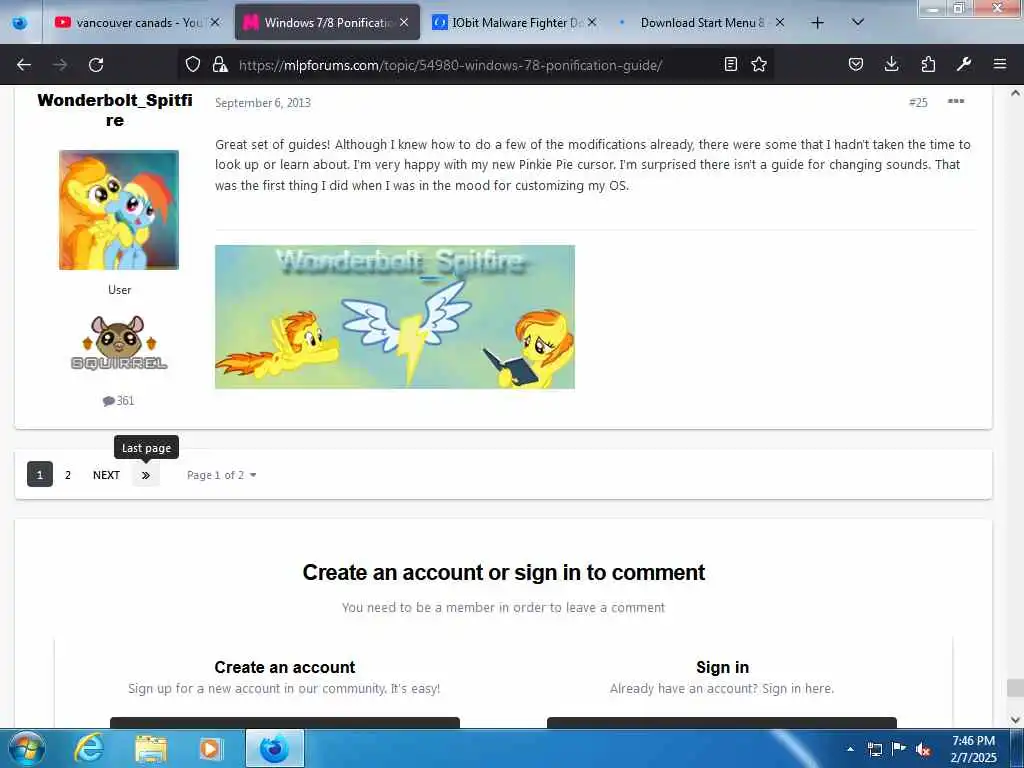Reload the current page
The image size is (1024, 768).
(96, 65)
